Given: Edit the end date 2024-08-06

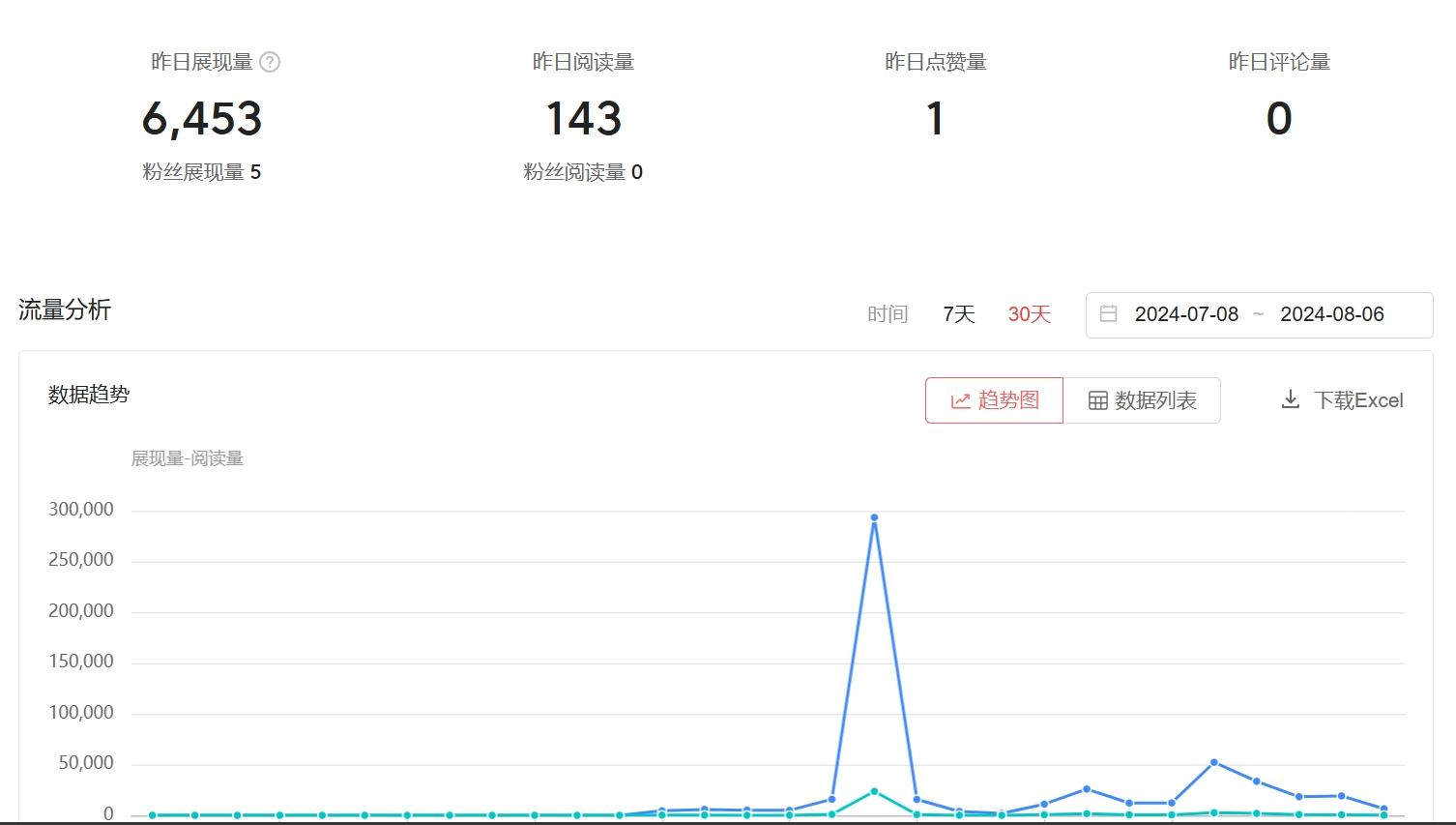Looking at the screenshot, I should coord(1332,314).
